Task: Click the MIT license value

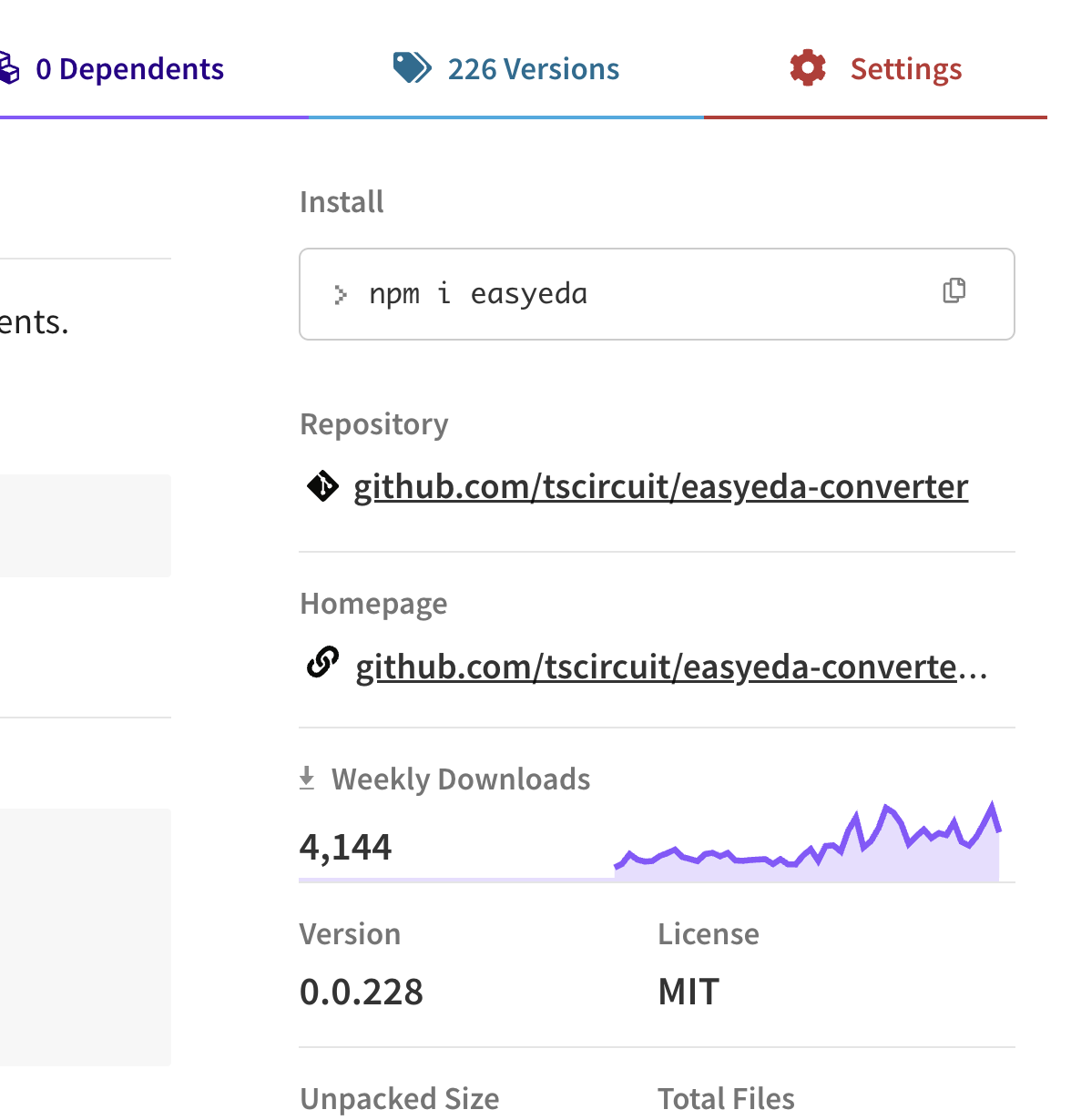Action: pyautogui.click(x=688, y=992)
